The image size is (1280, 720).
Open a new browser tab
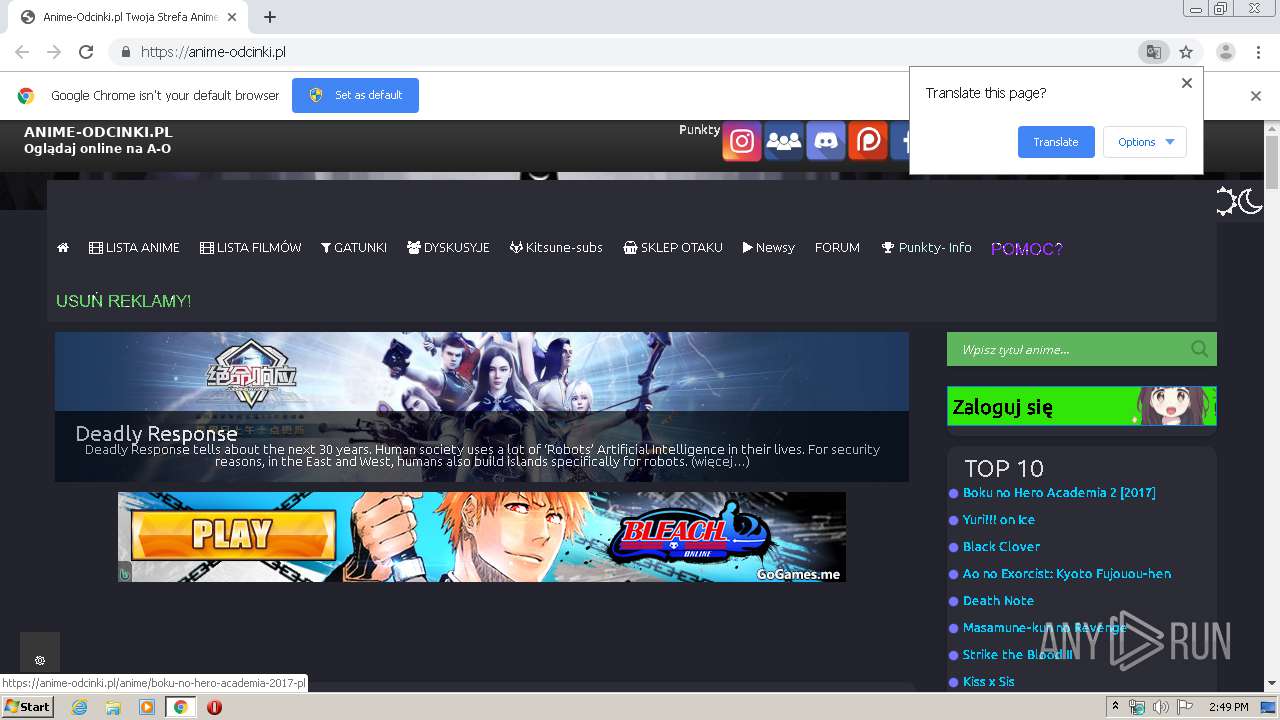[x=270, y=17]
